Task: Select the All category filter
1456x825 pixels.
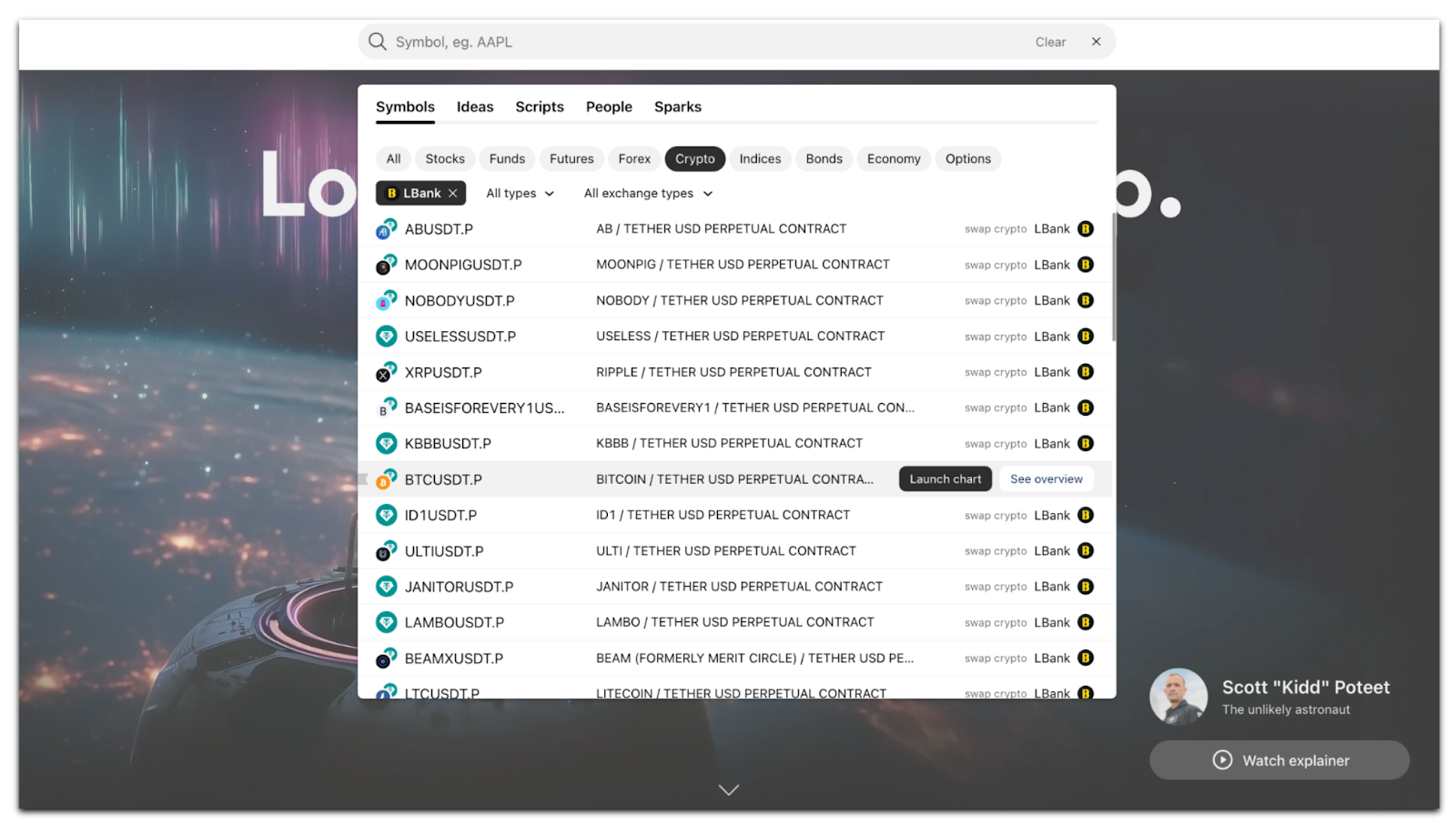Action: (x=393, y=158)
